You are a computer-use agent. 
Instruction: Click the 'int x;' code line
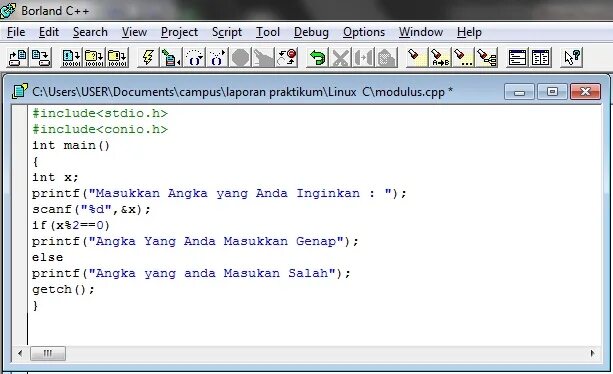55,177
